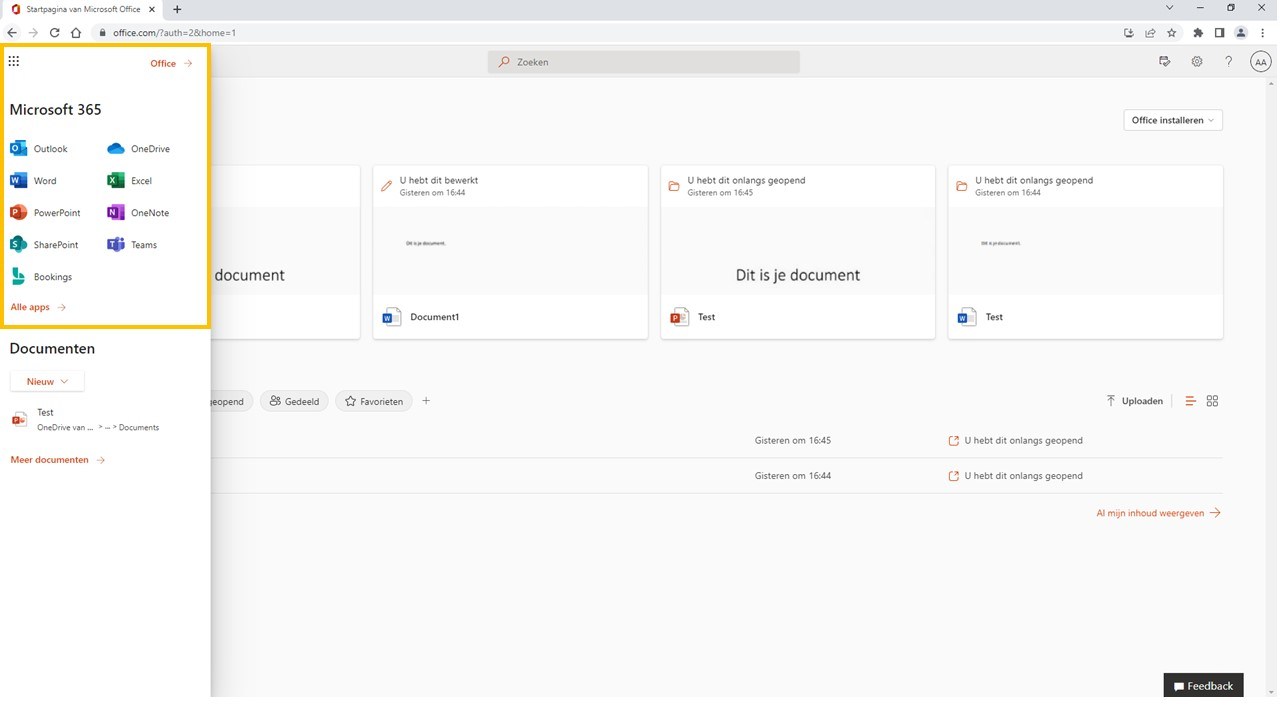
Task: Click the share page icon in address bar
Action: (1150, 33)
